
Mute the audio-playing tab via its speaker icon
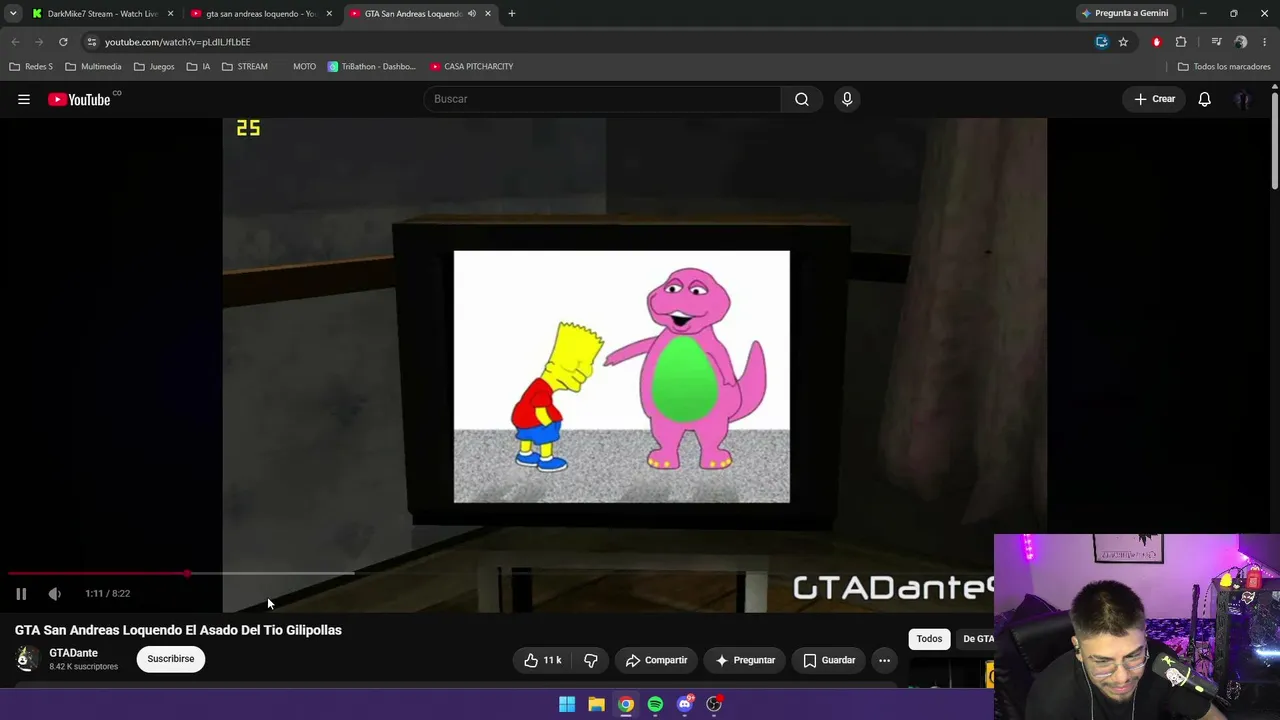pos(472,14)
